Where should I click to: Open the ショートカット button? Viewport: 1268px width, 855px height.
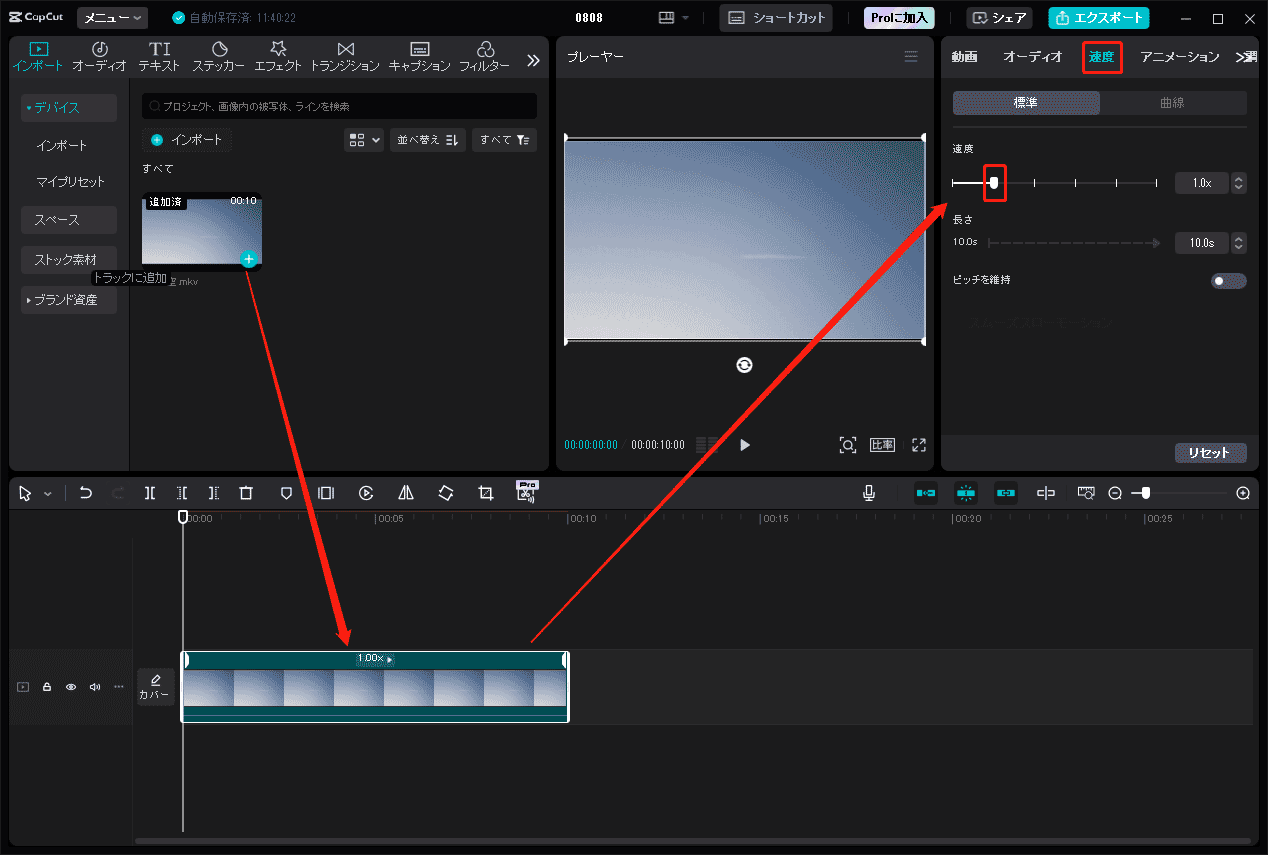pyautogui.click(x=776, y=18)
